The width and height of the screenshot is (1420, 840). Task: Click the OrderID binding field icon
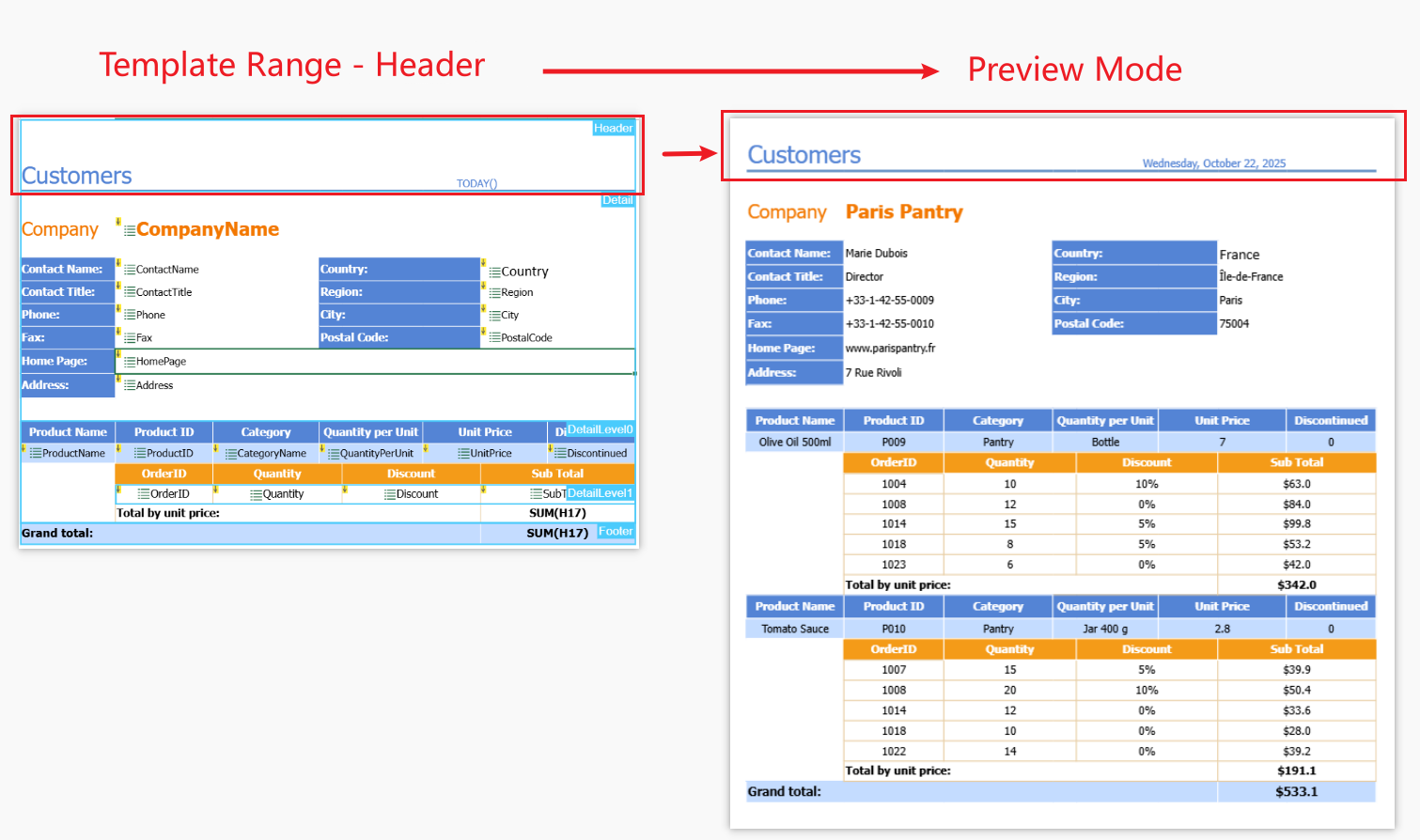(x=144, y=494)
